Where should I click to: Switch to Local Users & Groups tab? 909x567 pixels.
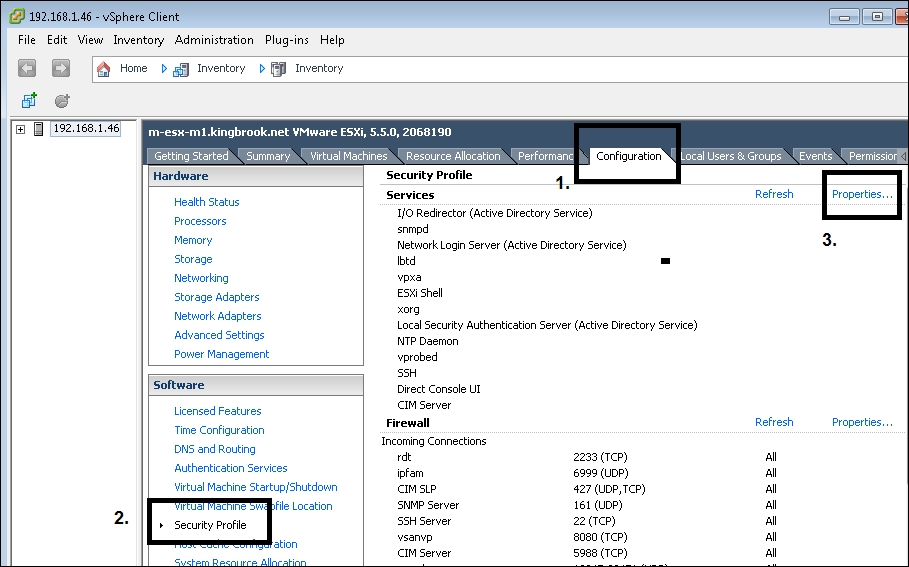click(x=730, y=156)
